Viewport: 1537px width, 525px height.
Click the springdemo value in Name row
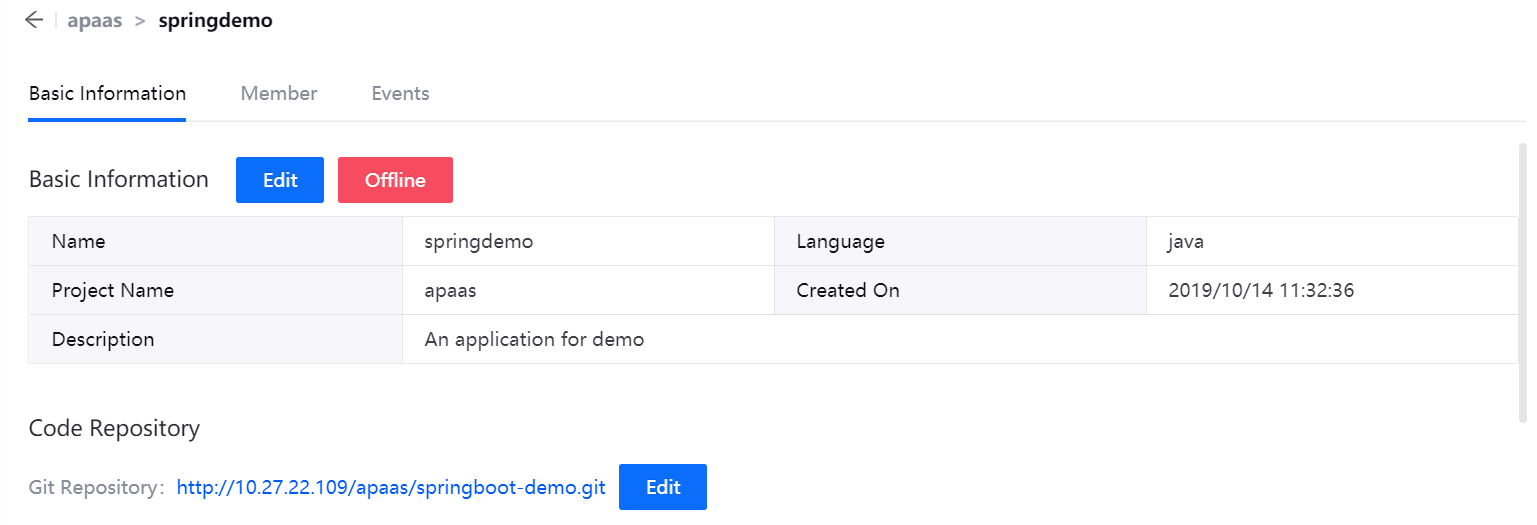(478, 242)
